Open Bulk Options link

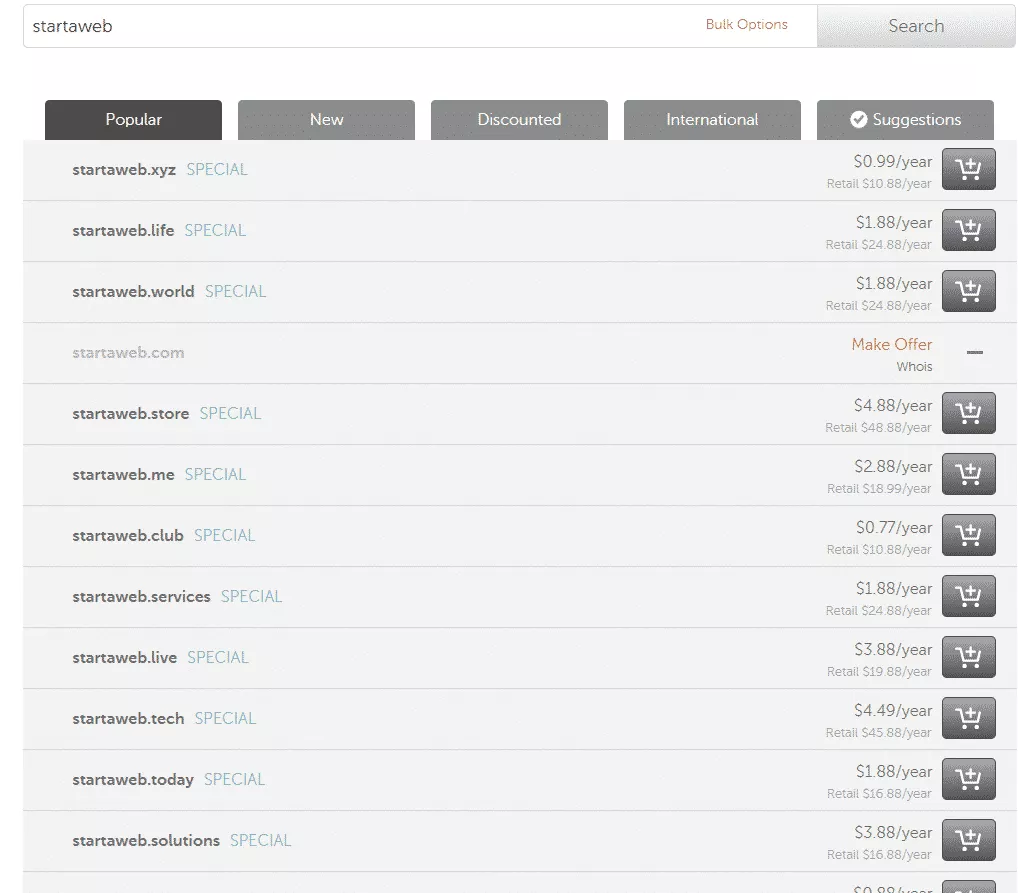[746, 25]
